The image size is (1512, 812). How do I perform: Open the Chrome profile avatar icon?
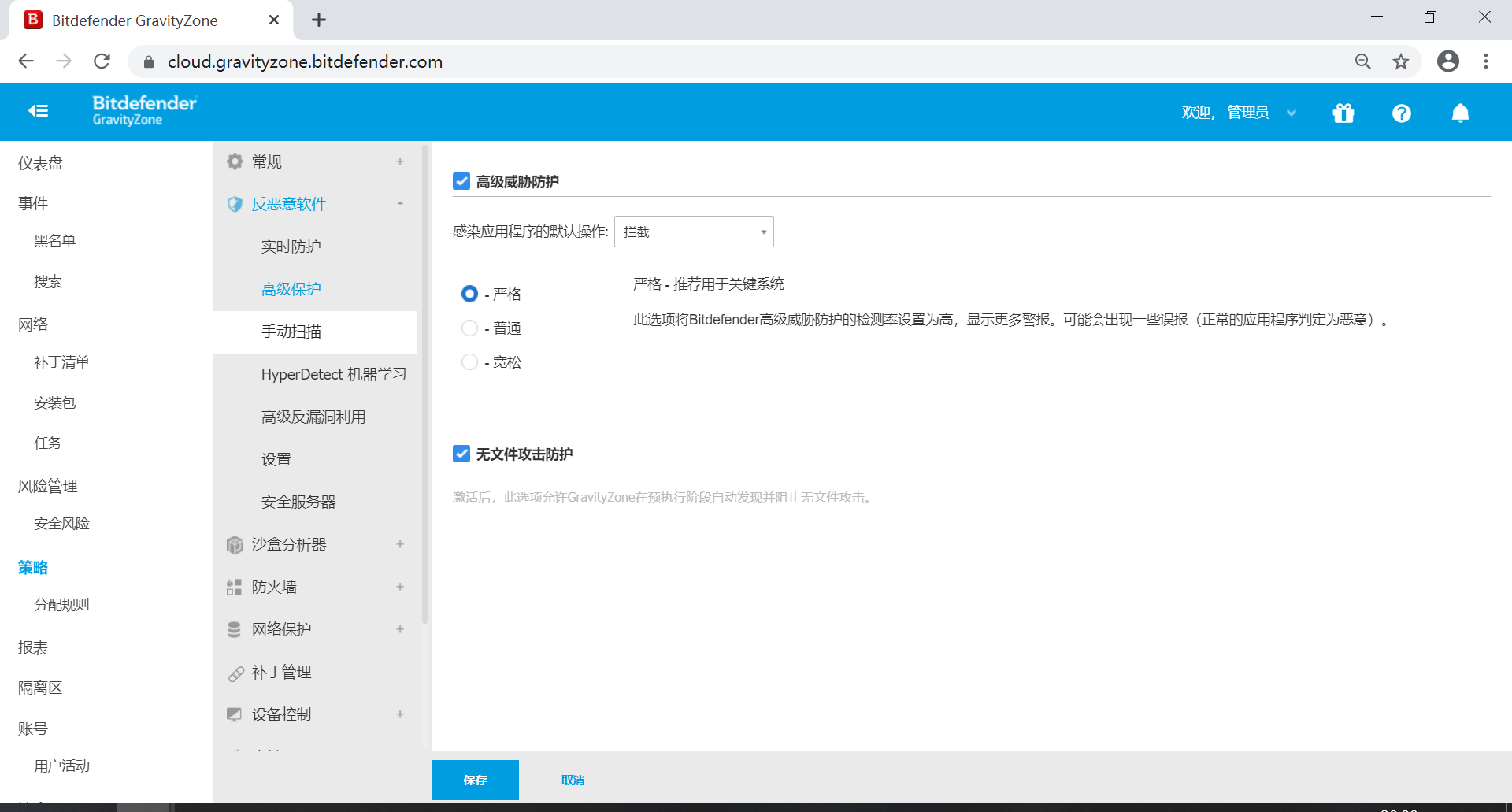coord(1447,61)
